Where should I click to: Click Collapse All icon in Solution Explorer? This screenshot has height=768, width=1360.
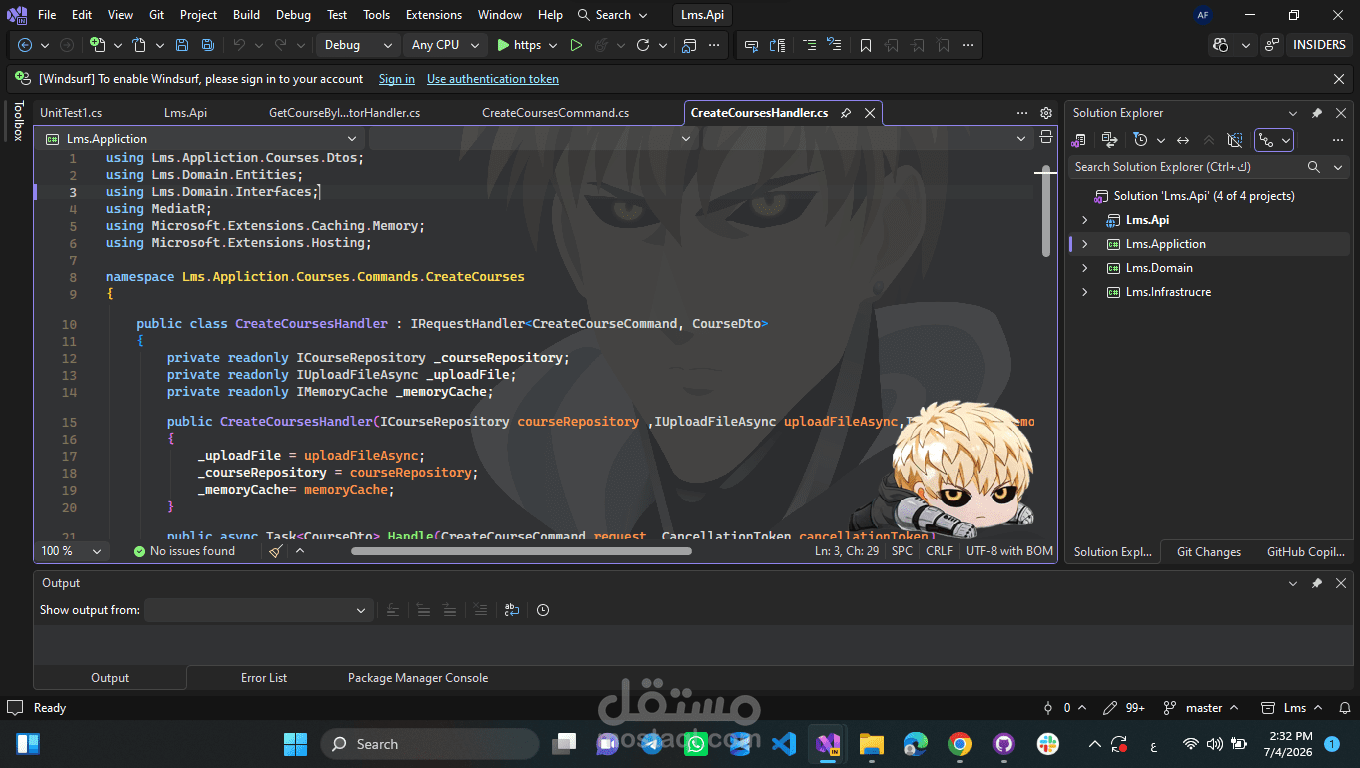1209,140
